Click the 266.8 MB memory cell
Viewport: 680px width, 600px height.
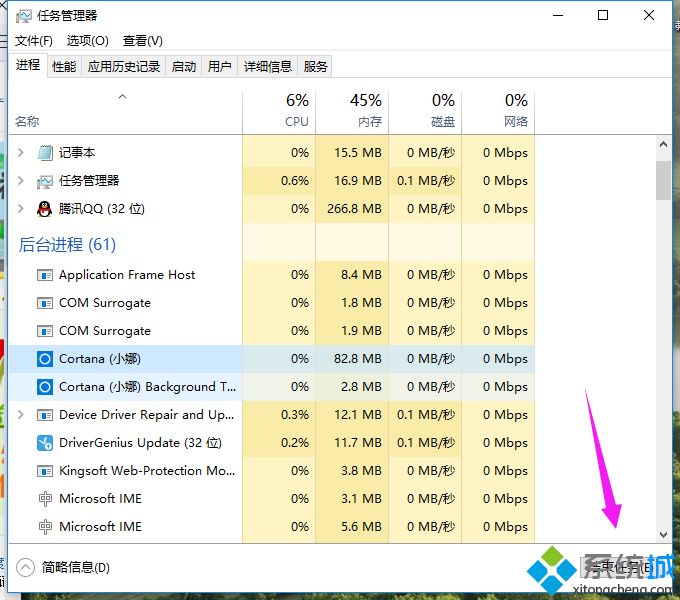point(354,209)
